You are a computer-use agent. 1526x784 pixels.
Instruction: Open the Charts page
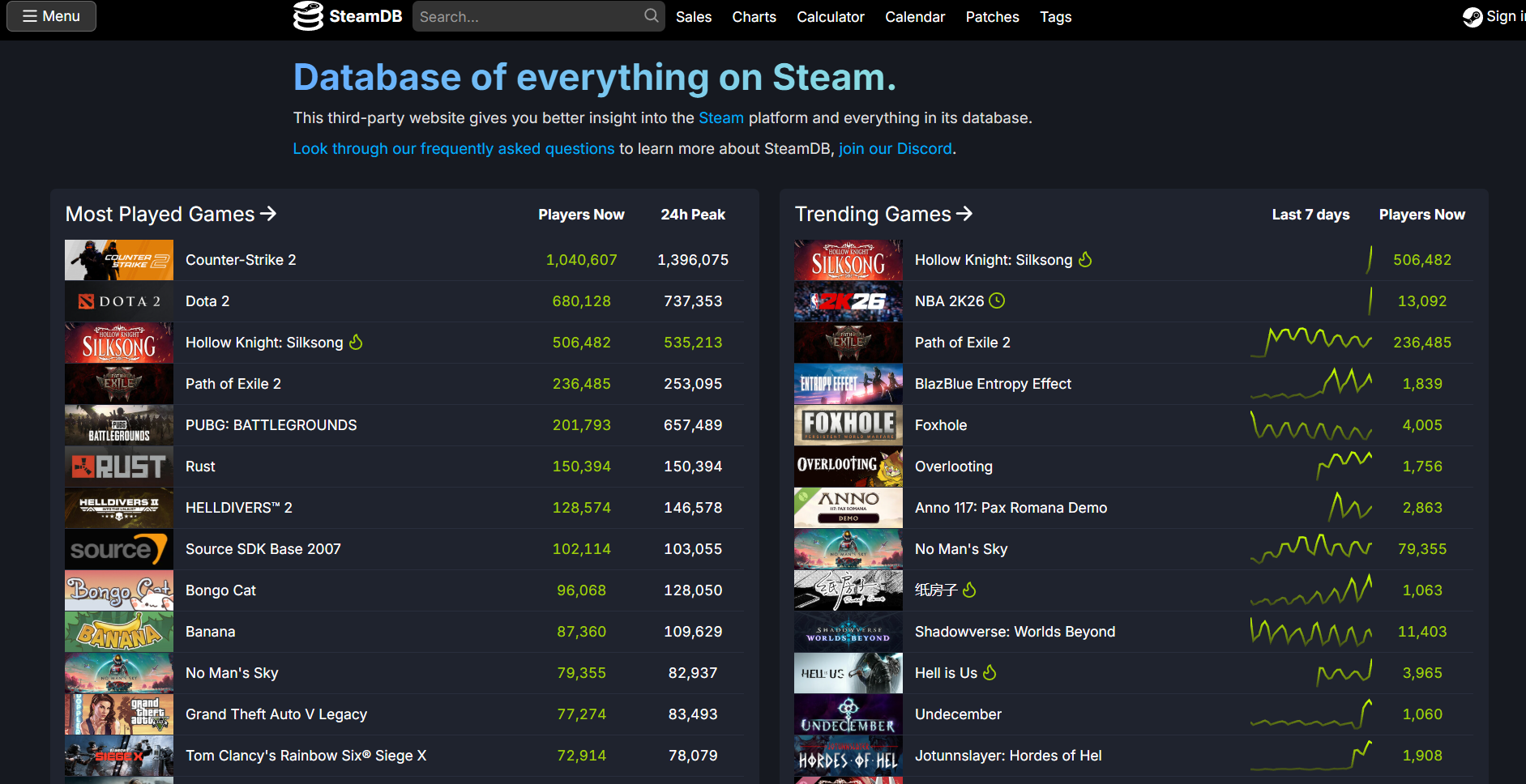coord(754,17)
